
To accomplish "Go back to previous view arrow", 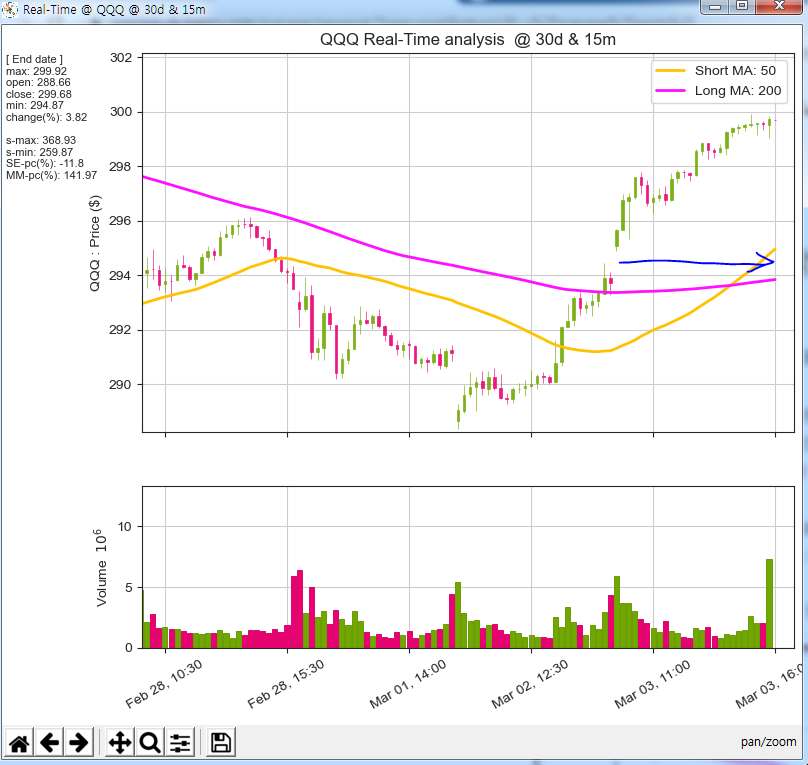I will (49, 742).
